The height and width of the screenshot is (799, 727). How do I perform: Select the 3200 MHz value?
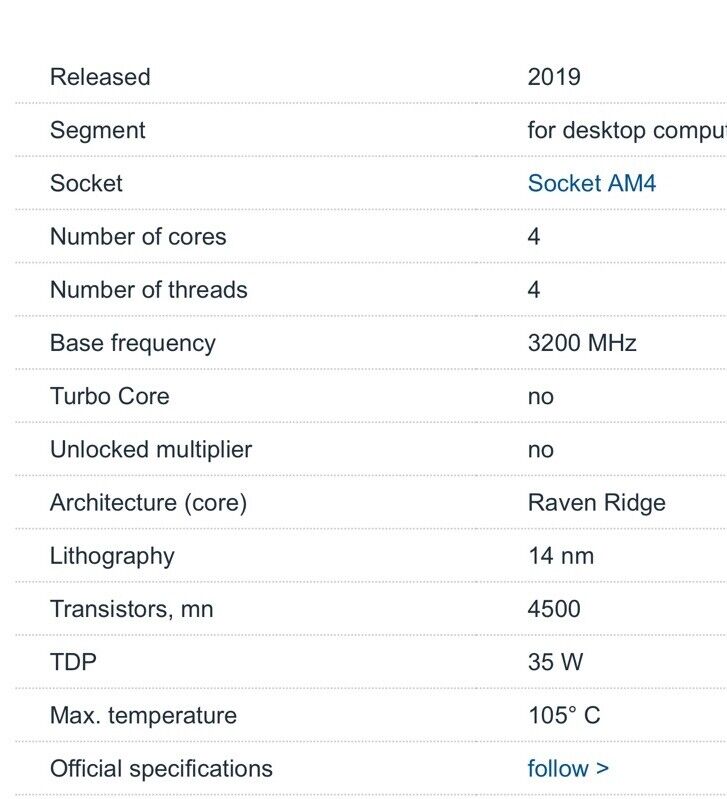582,343
